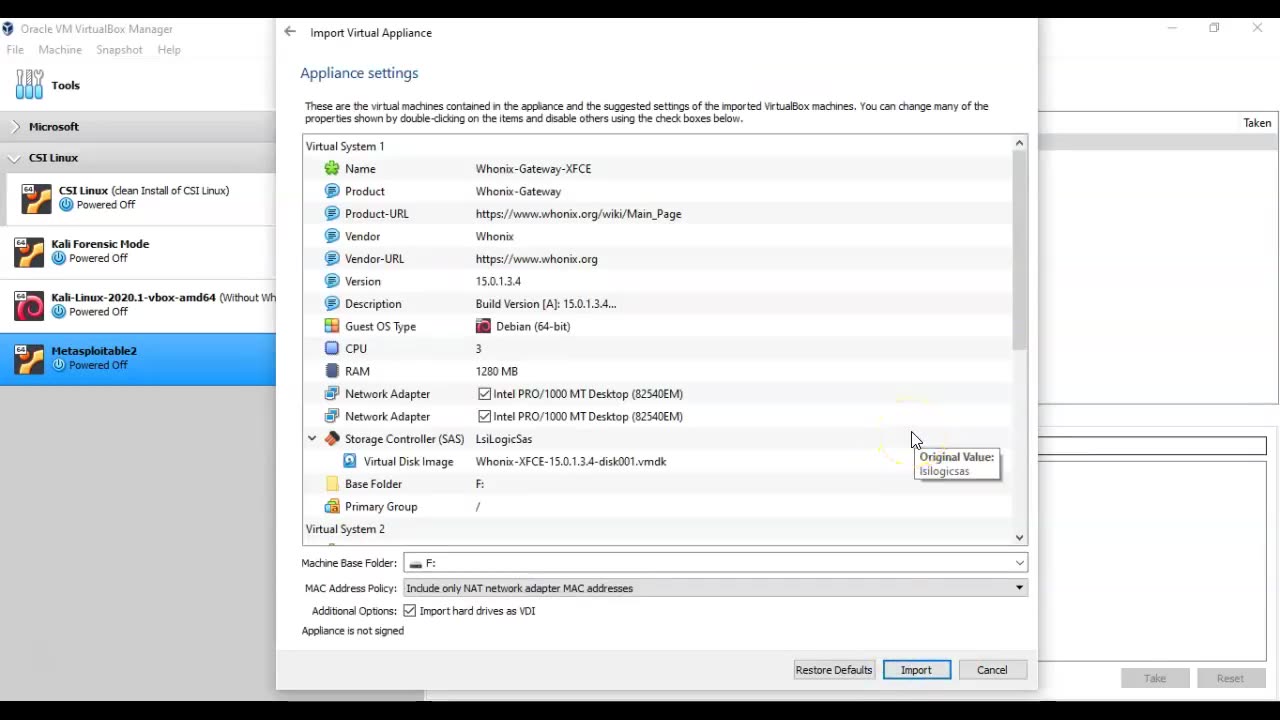Click the https://www.whonix.org/wiki/Main_Page value
The image size is (1280, 720).
pos(578,214)
